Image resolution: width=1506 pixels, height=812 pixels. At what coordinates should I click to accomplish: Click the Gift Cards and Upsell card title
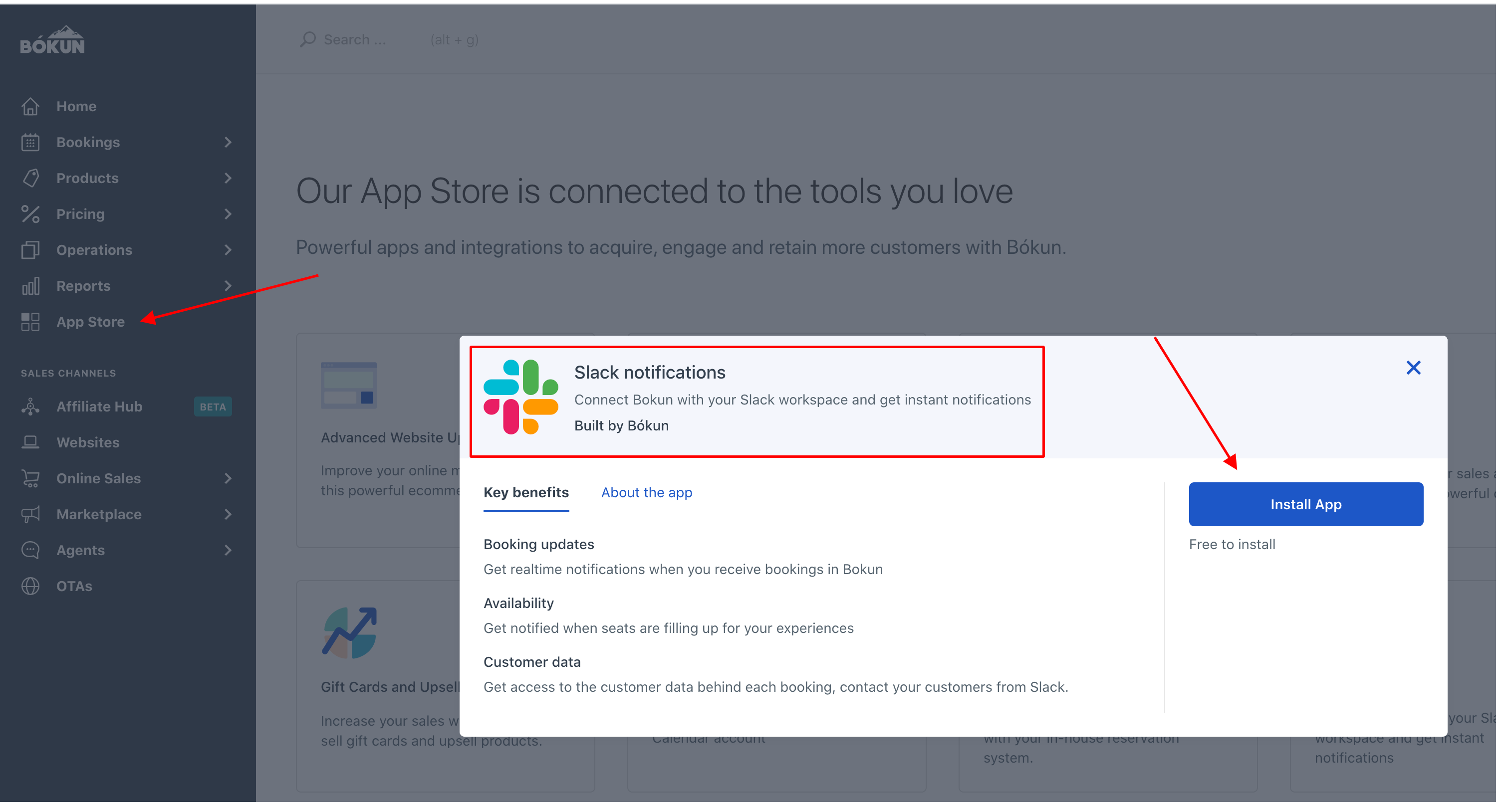(x=392, y=691)
